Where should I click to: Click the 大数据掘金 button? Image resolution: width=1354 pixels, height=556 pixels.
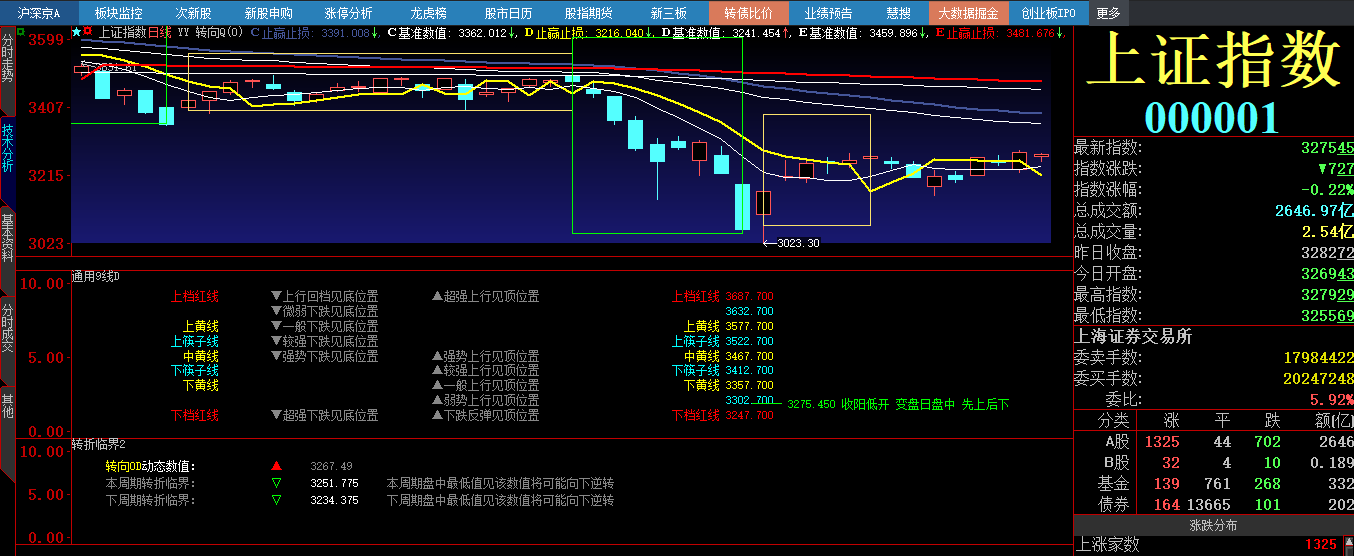pos(967,13)
